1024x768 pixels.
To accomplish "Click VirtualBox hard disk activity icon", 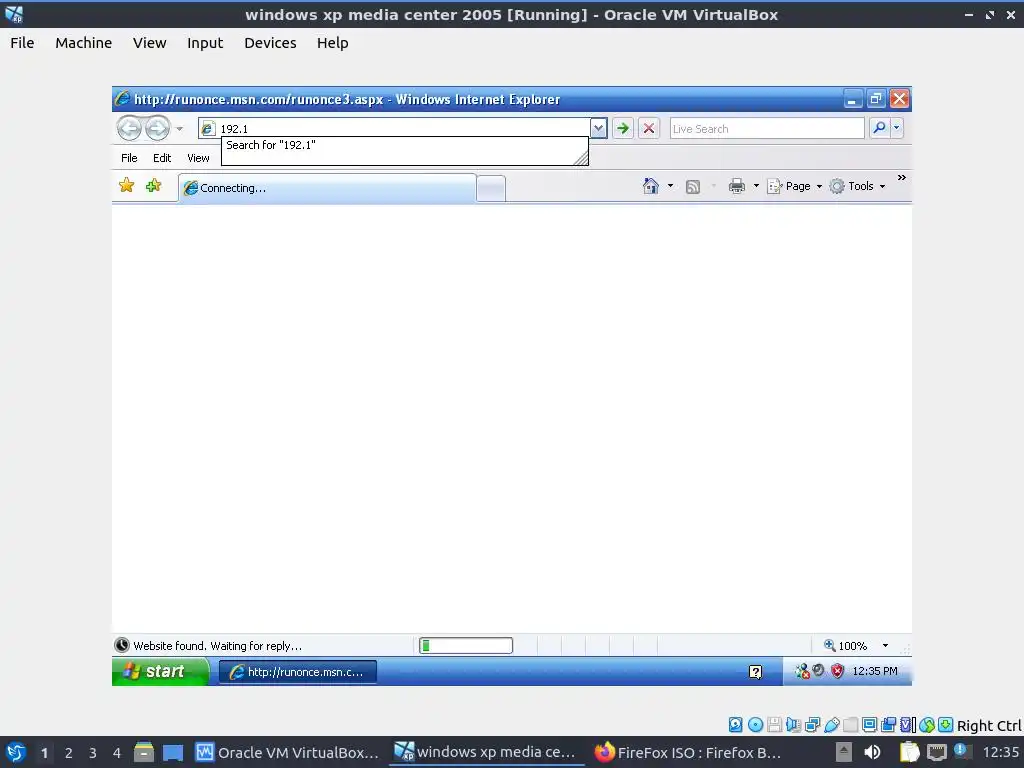I will pyautogui.click(x=735, y=725).
